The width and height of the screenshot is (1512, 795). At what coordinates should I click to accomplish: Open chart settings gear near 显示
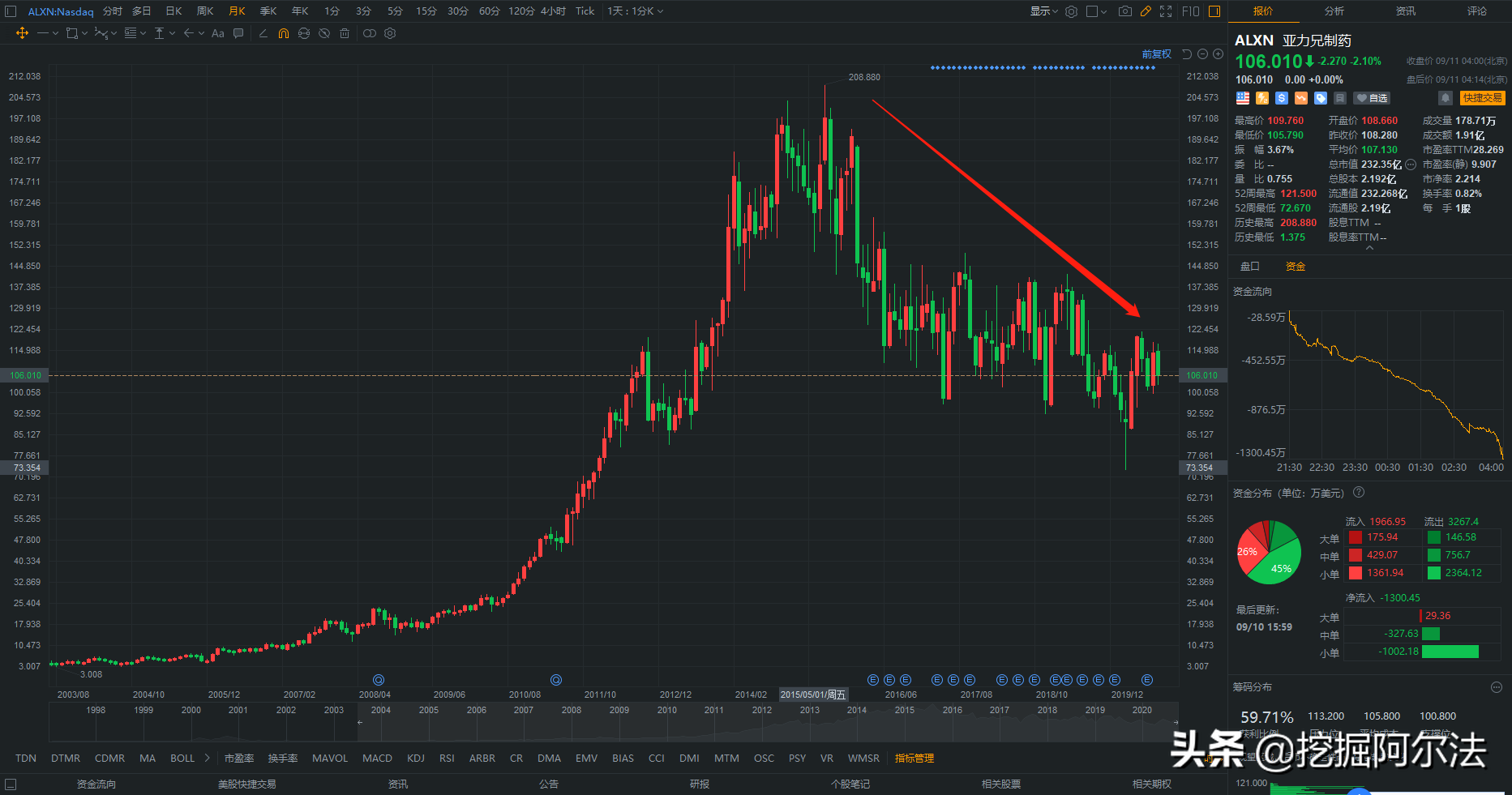(1071, 11)
